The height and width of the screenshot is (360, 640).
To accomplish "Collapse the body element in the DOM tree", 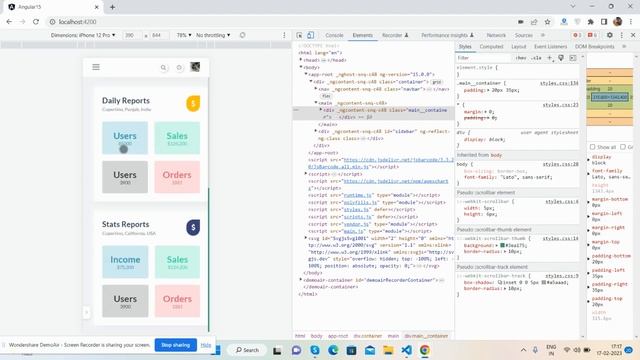I will point(301,67).
